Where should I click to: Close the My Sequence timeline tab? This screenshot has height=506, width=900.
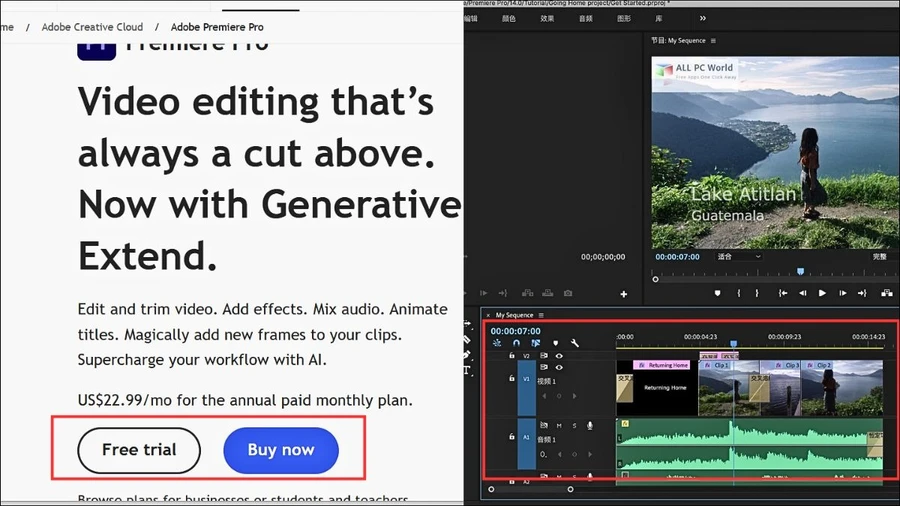click(x=488, y=315)
